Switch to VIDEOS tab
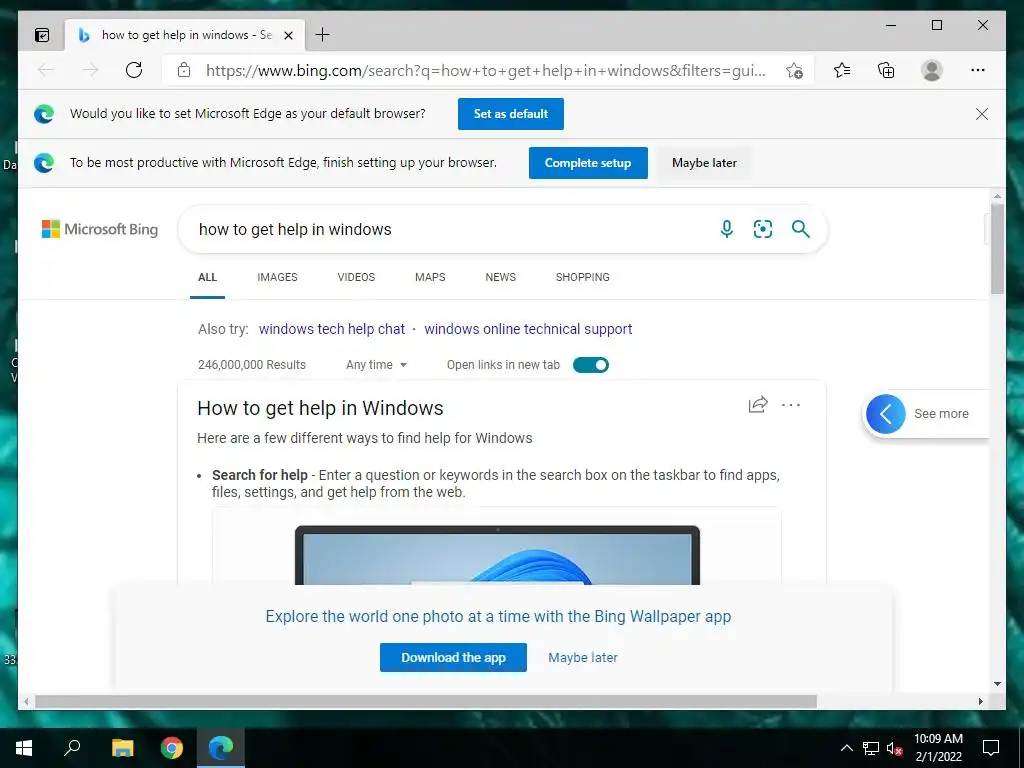The height and width of the screenshot is (768, 1024). pos(356,278)
